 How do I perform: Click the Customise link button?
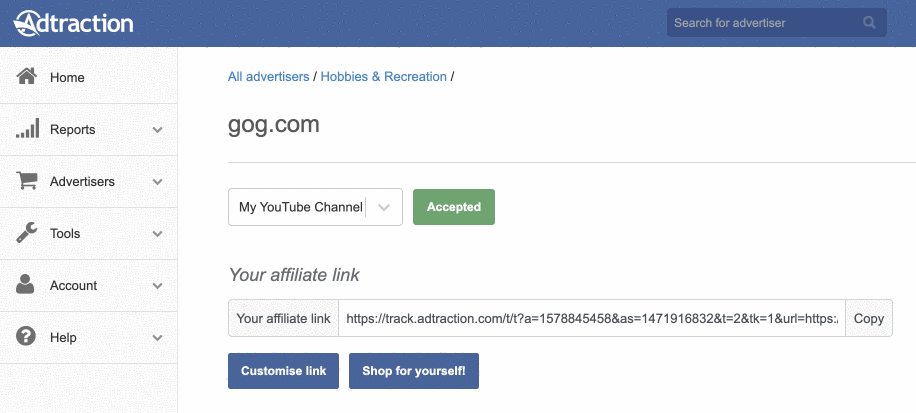[x=283, y=371]
